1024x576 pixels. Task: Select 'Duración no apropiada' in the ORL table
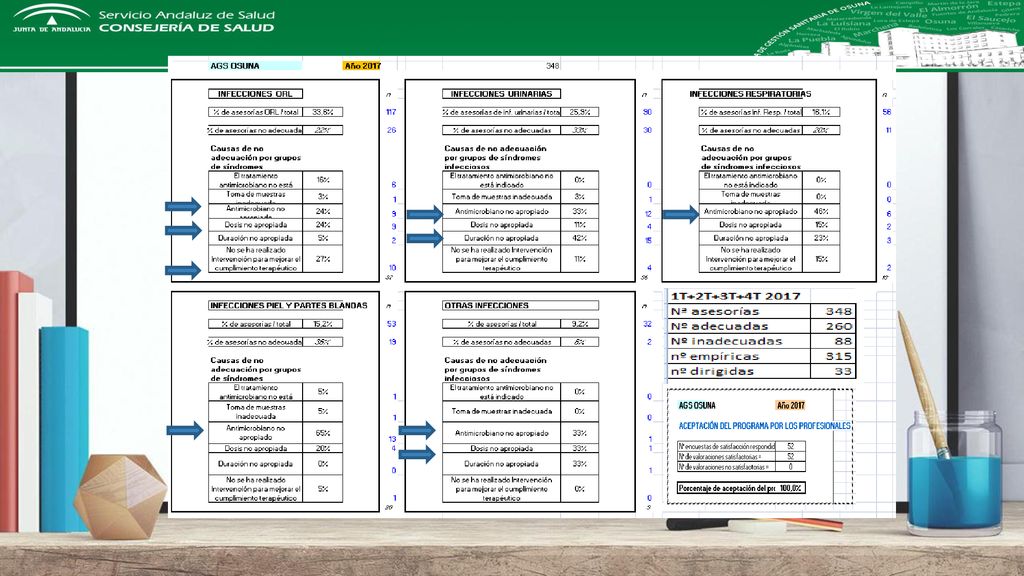(255, 238)
